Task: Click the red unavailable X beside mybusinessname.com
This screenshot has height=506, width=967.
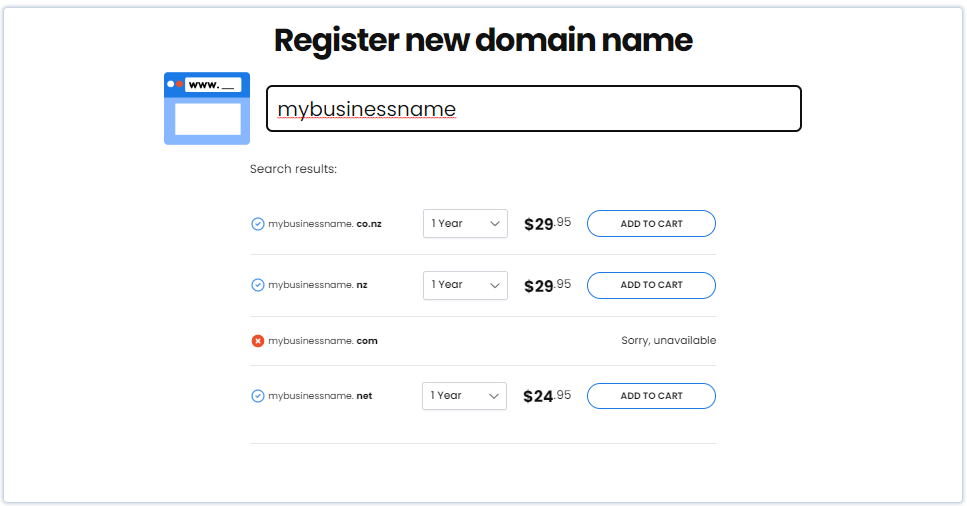Action: pyautogui.click(x=258, y=341)
